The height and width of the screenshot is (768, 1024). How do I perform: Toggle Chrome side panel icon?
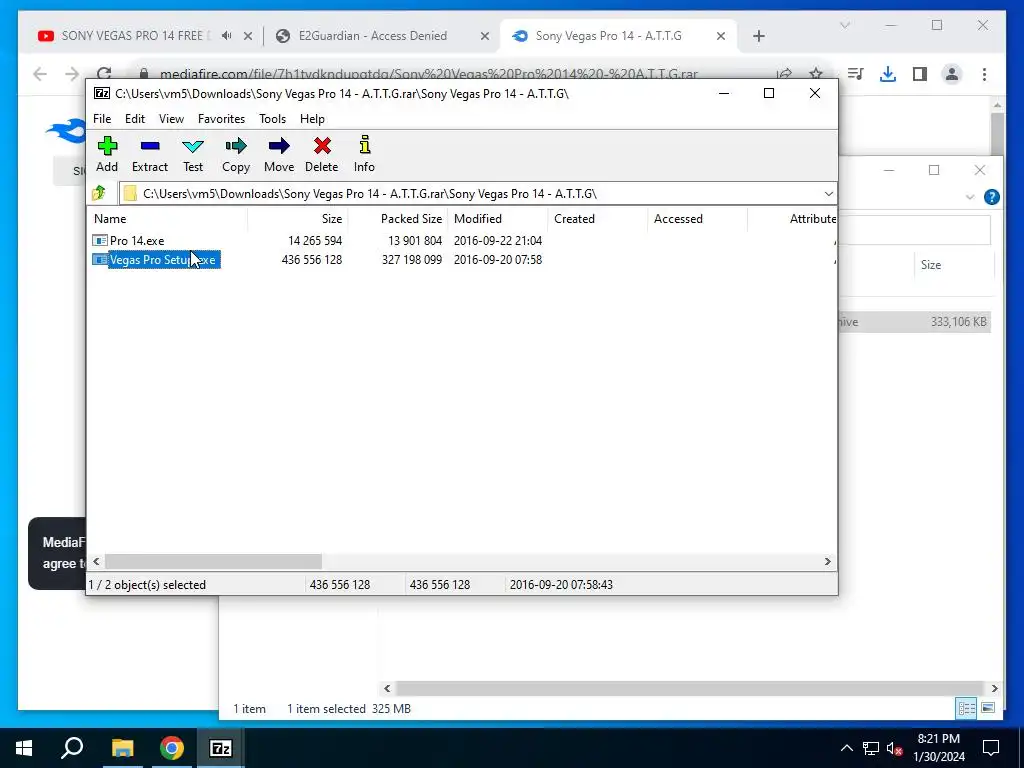tap(920, 74)
